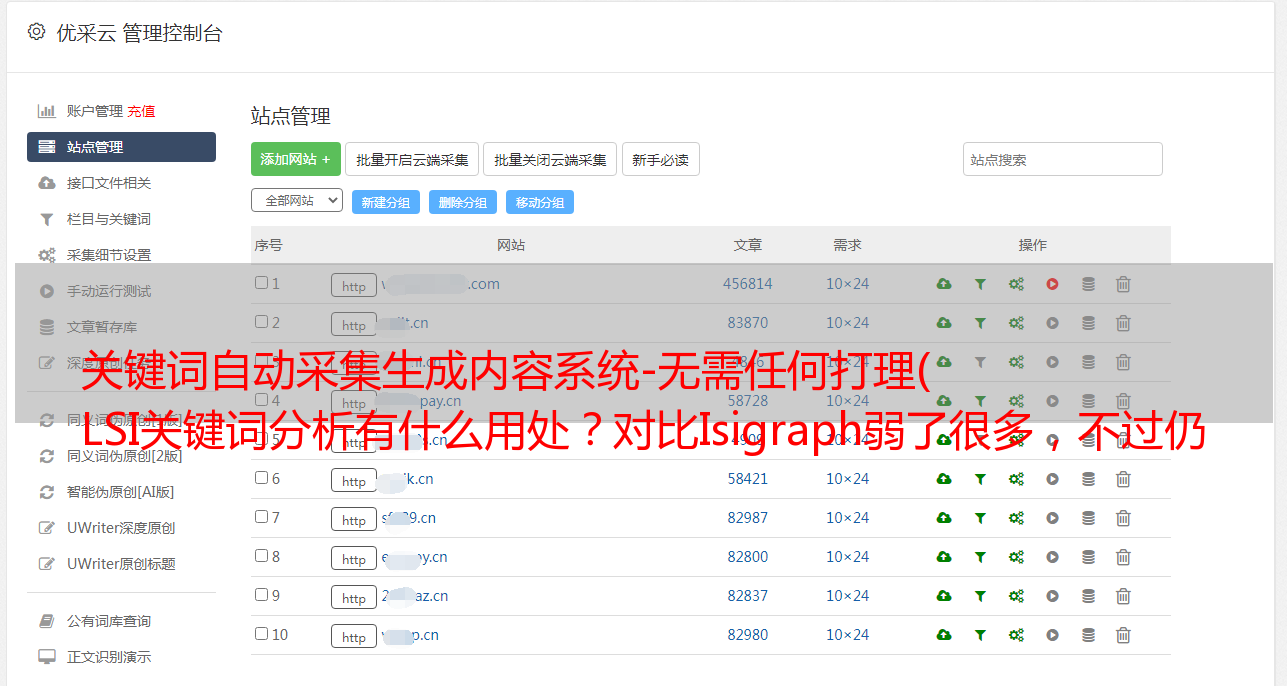Click the 移动分组 button
This screenshot has width=1287, height=686.
pos(540,202)
